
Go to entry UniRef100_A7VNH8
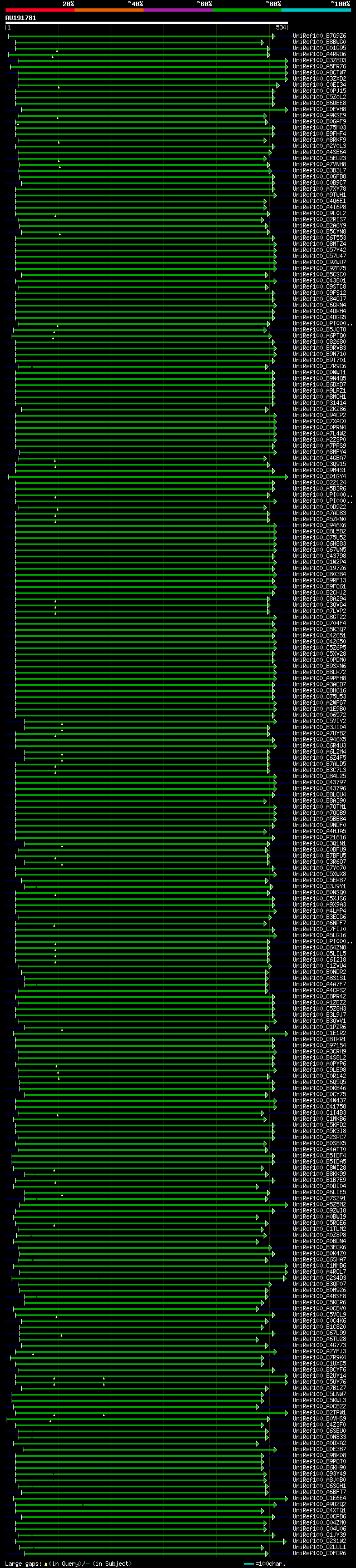tap(319, 164)
